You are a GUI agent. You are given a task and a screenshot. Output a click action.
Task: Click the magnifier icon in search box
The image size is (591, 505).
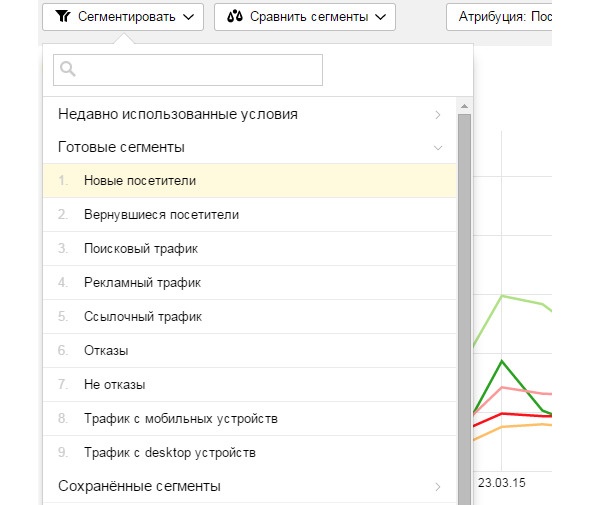click(68, 69)
